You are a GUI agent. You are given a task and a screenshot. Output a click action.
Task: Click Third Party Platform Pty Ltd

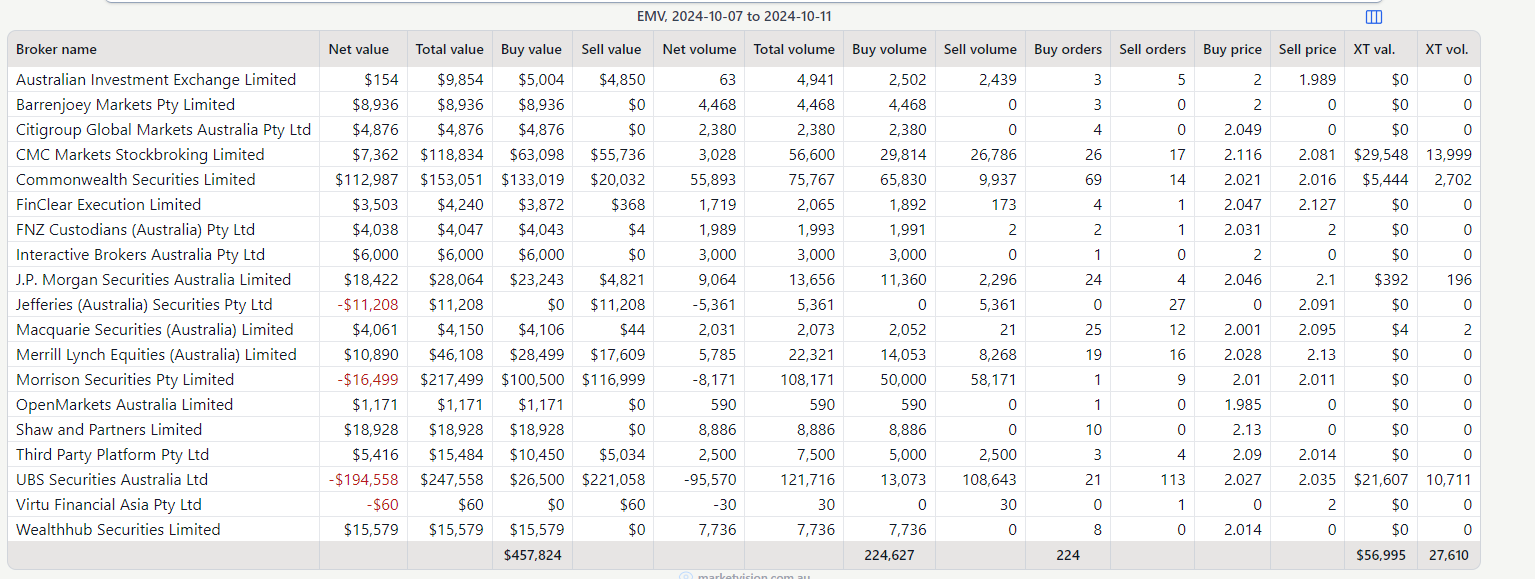113,455
